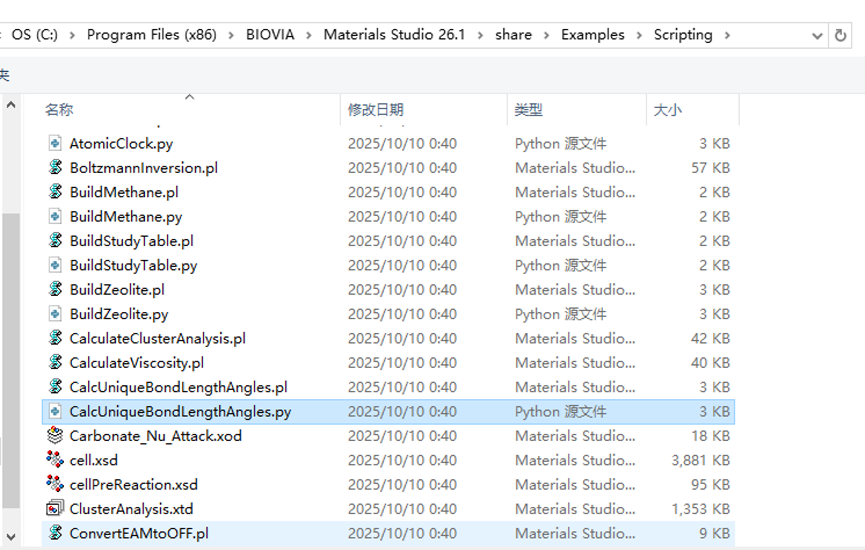Select the file name ConvertEAMtoOFF.pl
Image resolution: width=865 pixels, height=550 pixels.
click(x=139, y=533)
